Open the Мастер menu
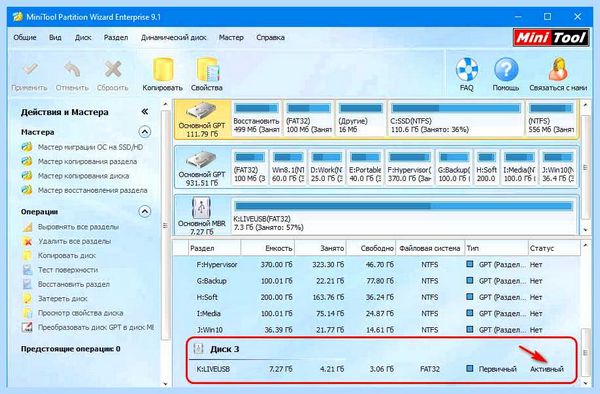This screenshot has width=600, height=394. pyautogui.click(x=231, y=37)
